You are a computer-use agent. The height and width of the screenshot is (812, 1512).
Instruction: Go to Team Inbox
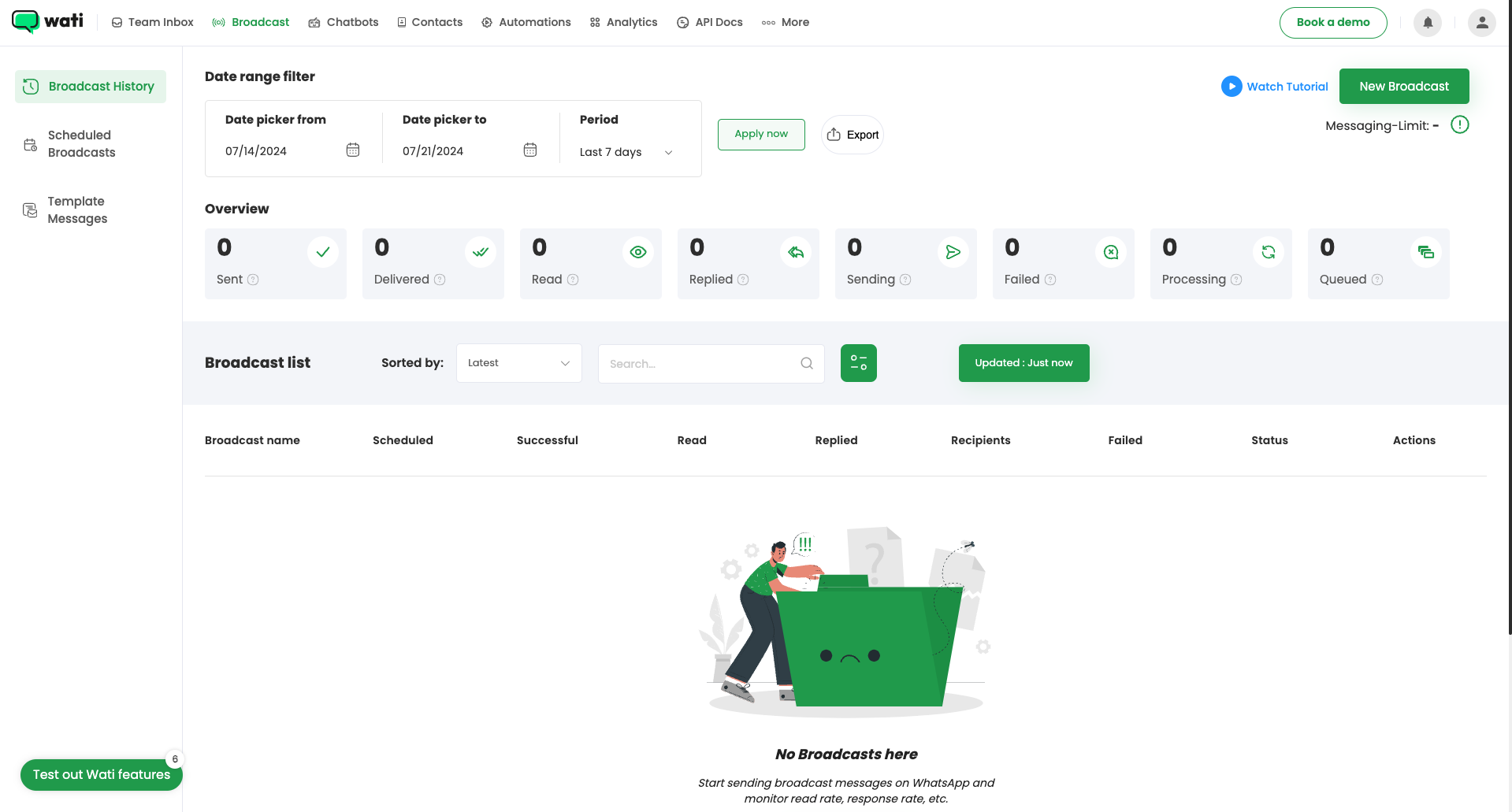click(153, 23)
